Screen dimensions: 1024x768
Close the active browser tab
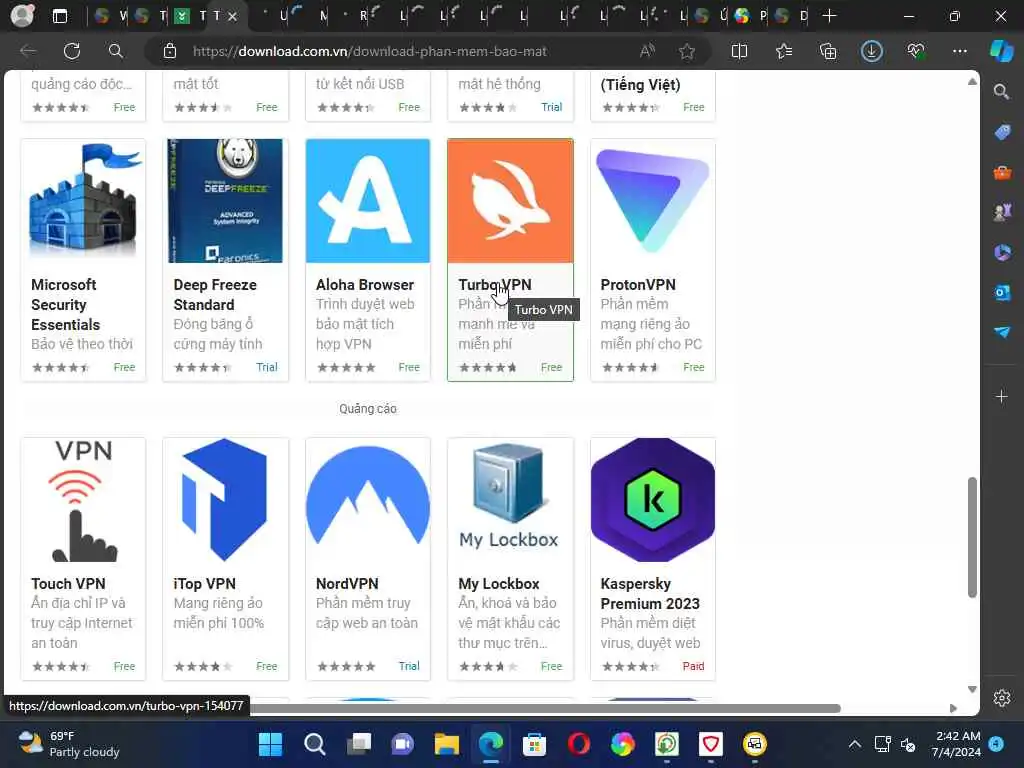[232, 16]
